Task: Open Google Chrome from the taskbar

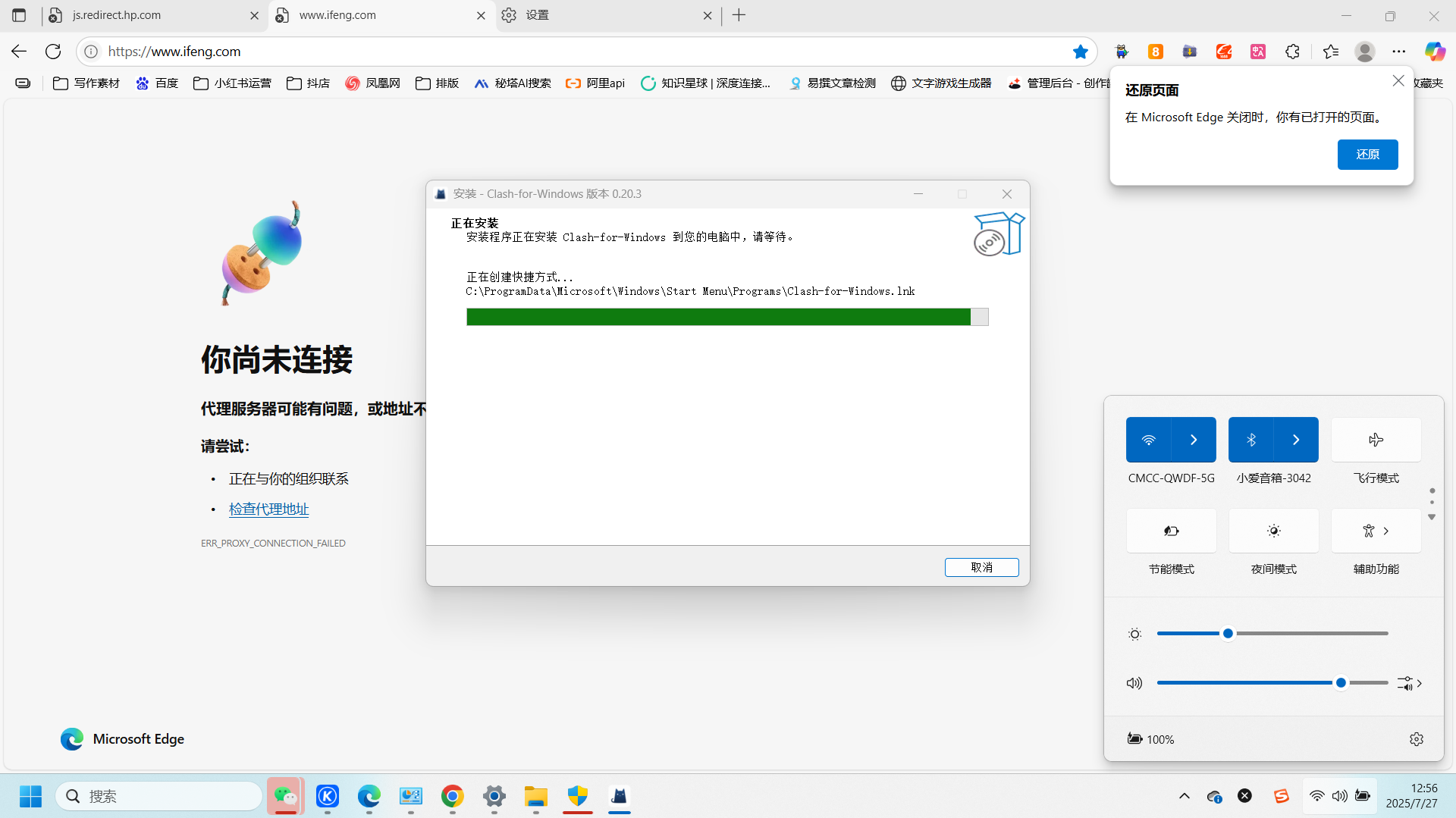Action: click(453, 796)
